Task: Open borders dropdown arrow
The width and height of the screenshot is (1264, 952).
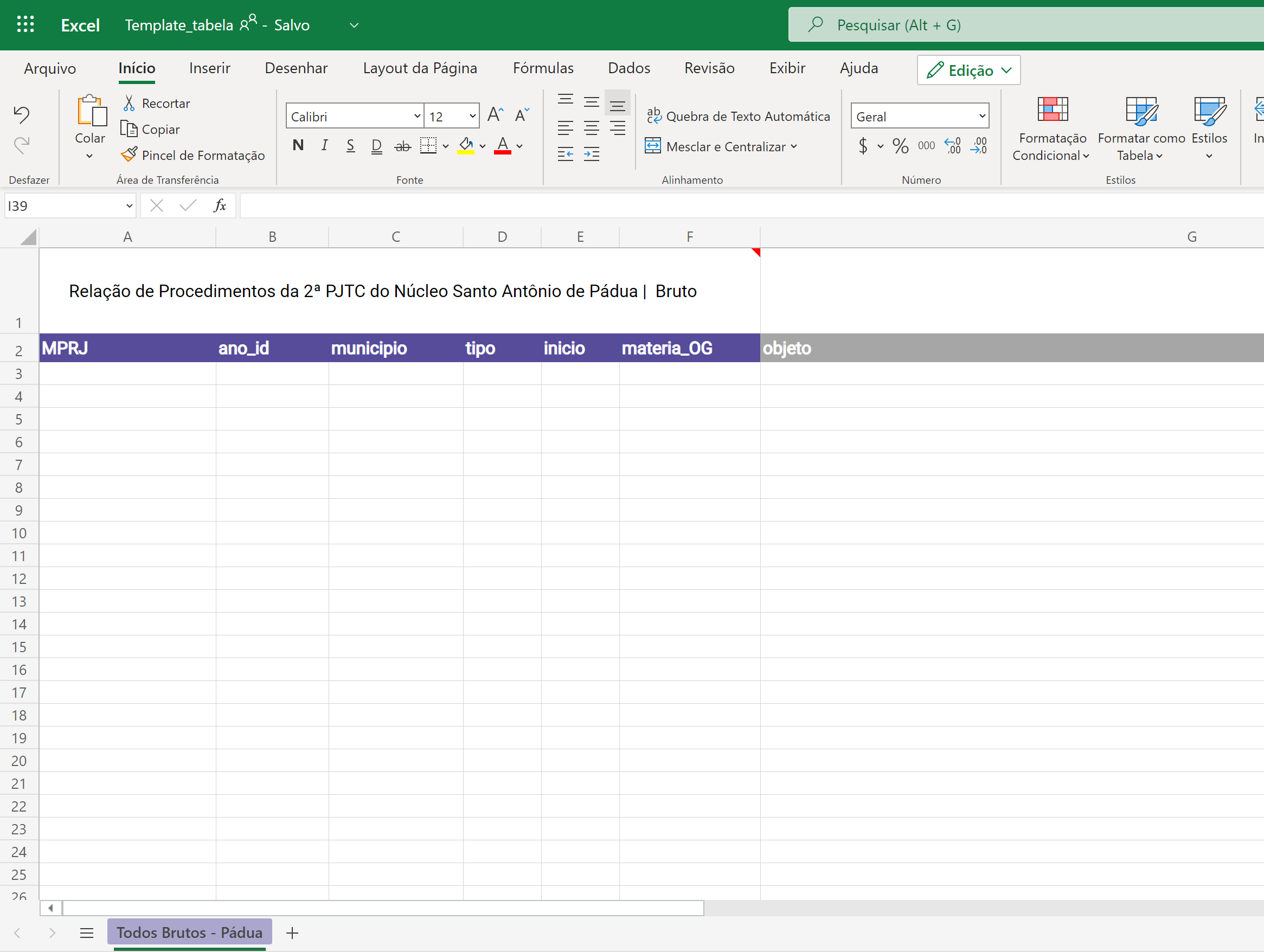Action: point(446,146)
